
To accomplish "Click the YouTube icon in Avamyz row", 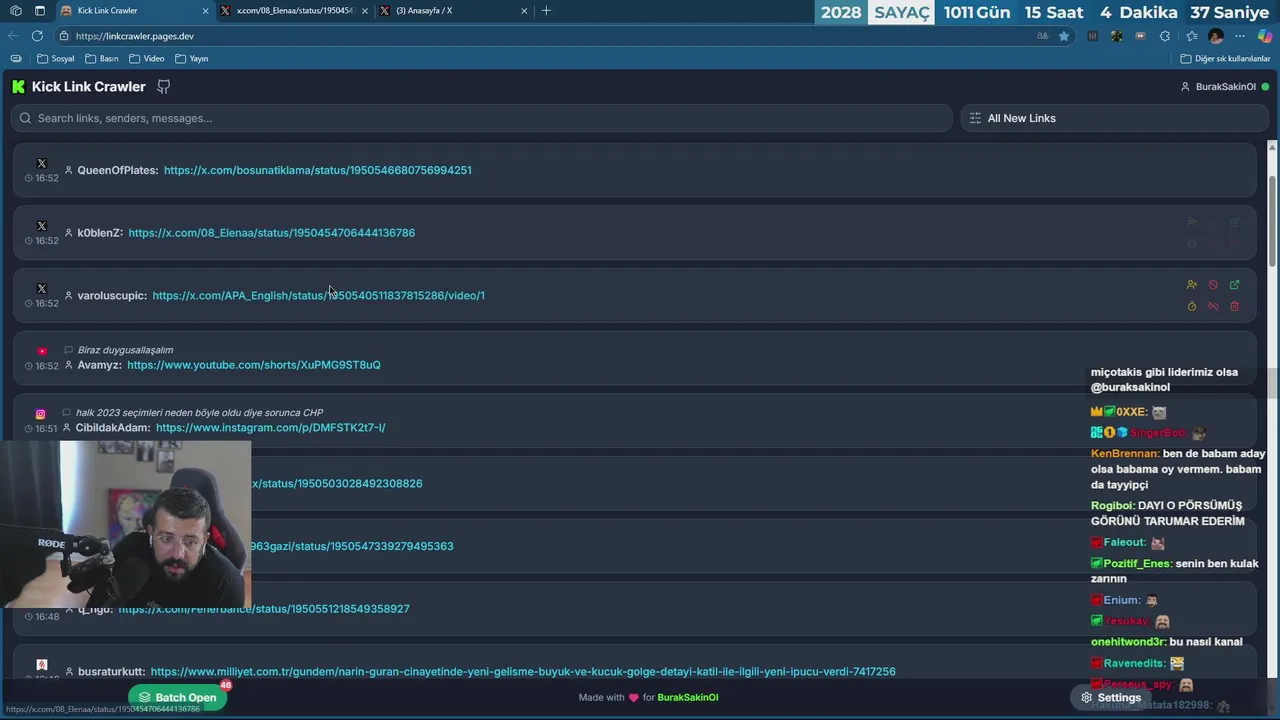I will tap(41, 351).
